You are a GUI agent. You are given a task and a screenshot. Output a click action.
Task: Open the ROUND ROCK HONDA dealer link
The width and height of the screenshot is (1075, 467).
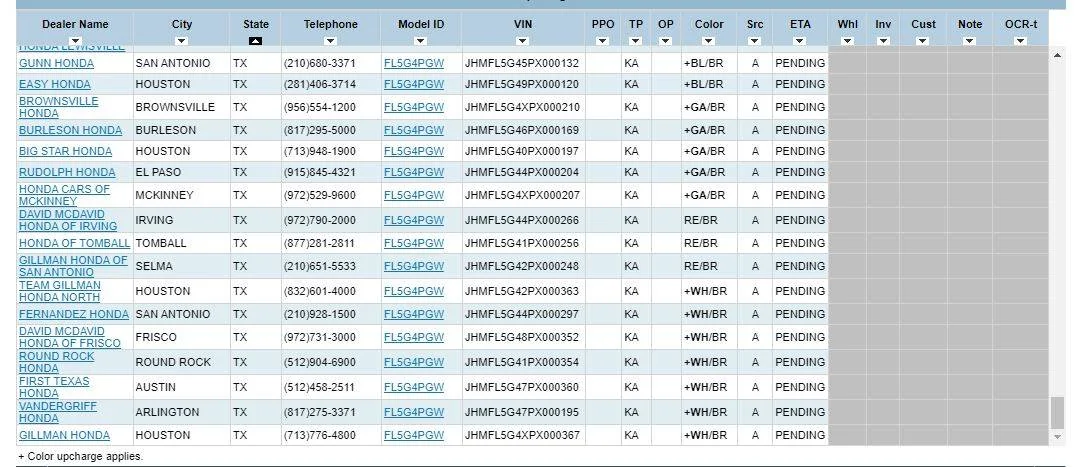(x=56, y=362)
